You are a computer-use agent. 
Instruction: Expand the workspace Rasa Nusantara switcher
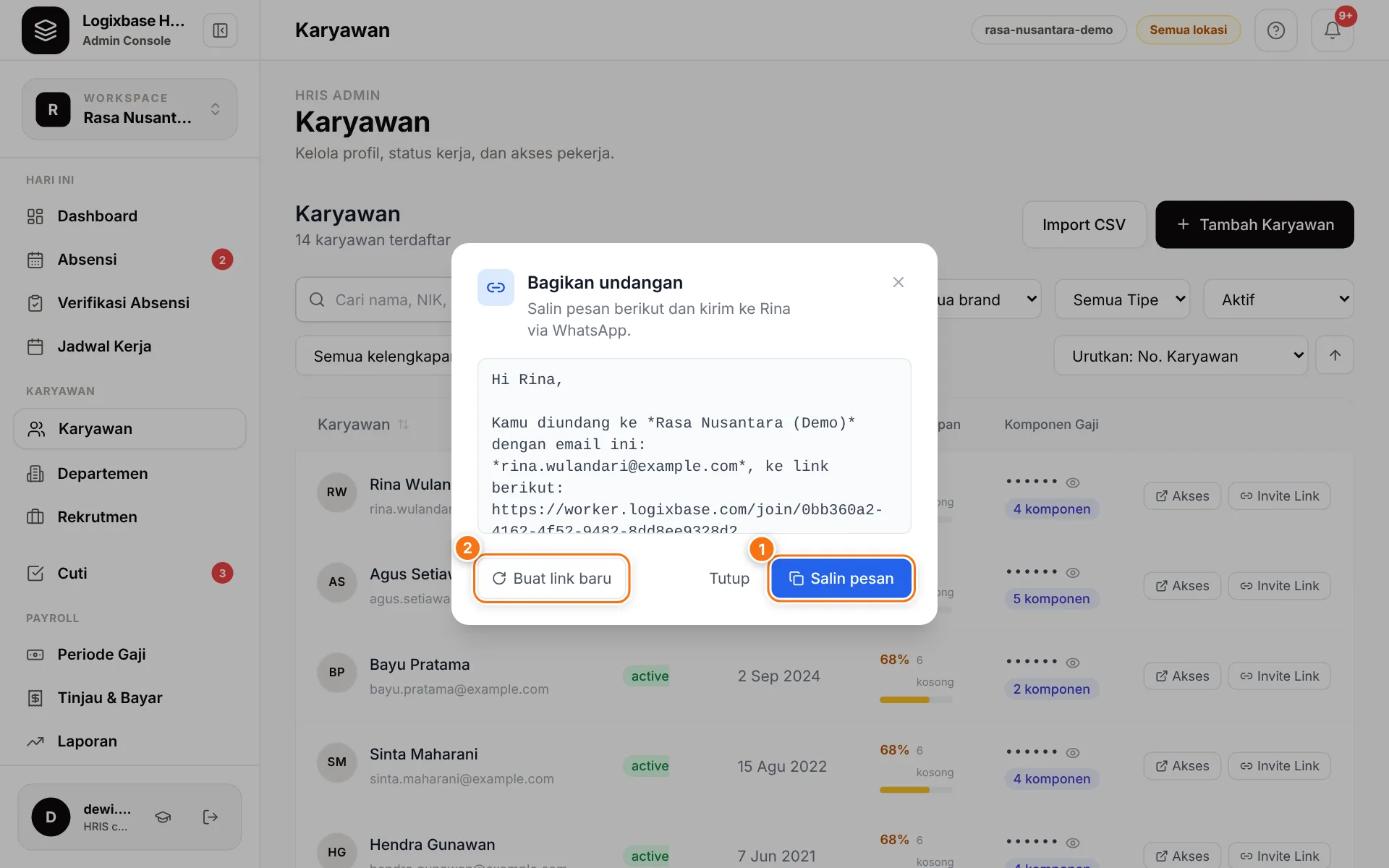[x=129, y=109]
